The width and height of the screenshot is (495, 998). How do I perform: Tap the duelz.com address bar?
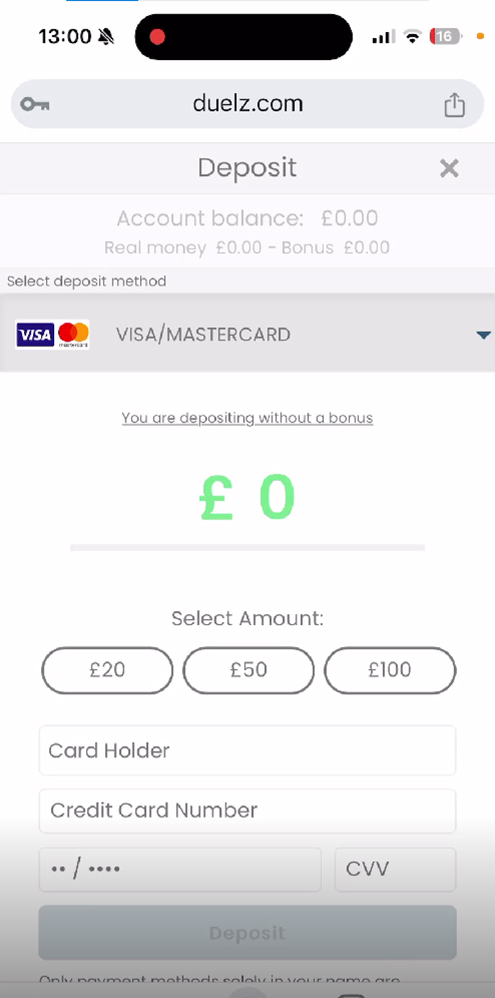pos(248,104)
